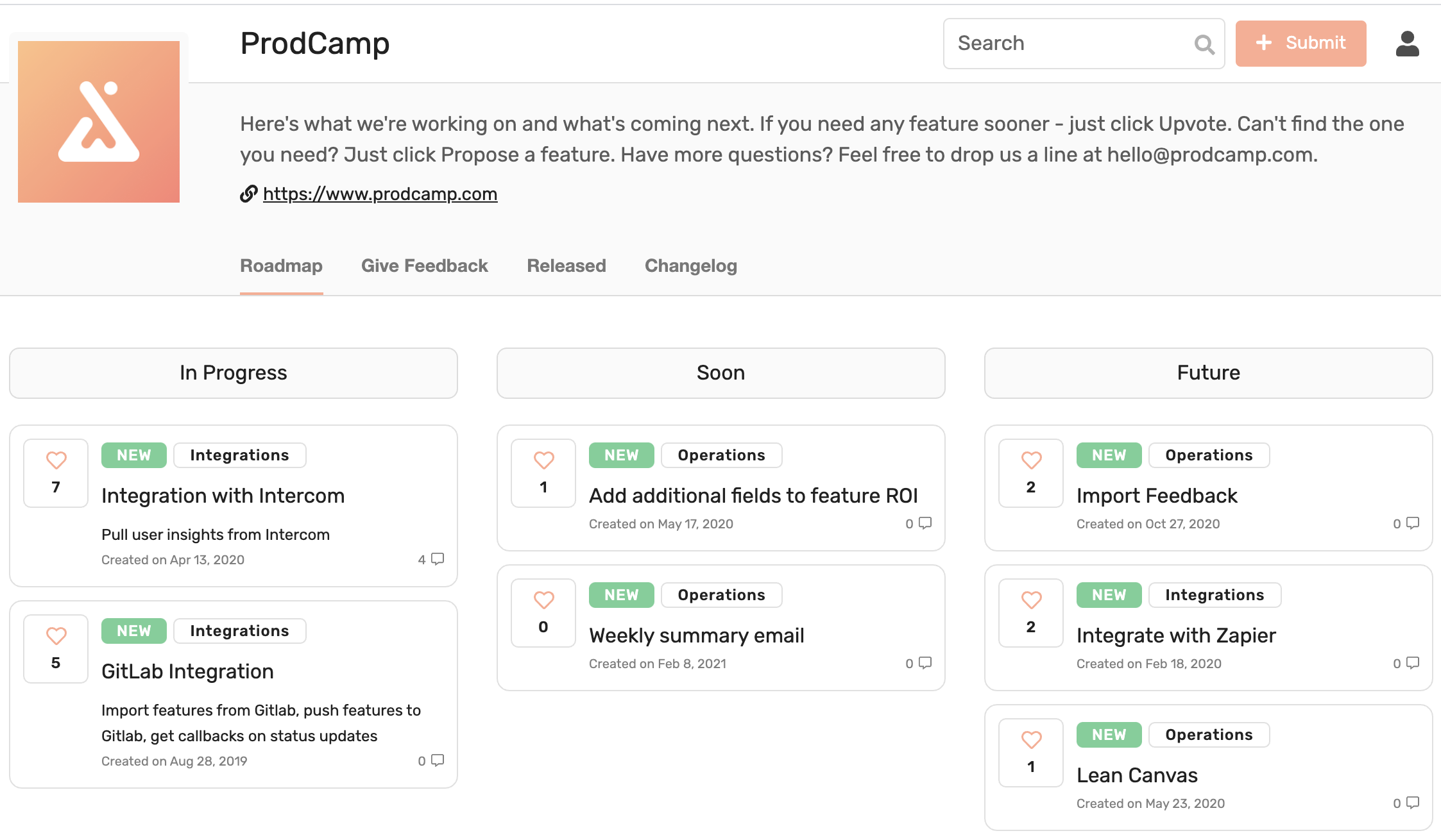Open search with the magnifying glass icon
This screenshot has height=840, width=1441.
tap(1205, 44)
